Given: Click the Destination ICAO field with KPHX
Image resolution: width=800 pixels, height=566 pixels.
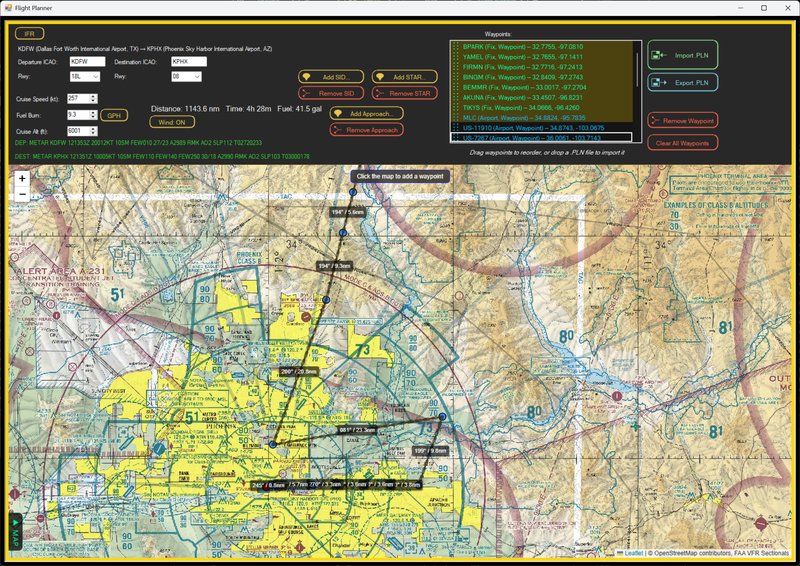Looking at the screenshot, I should pos(189,61).
